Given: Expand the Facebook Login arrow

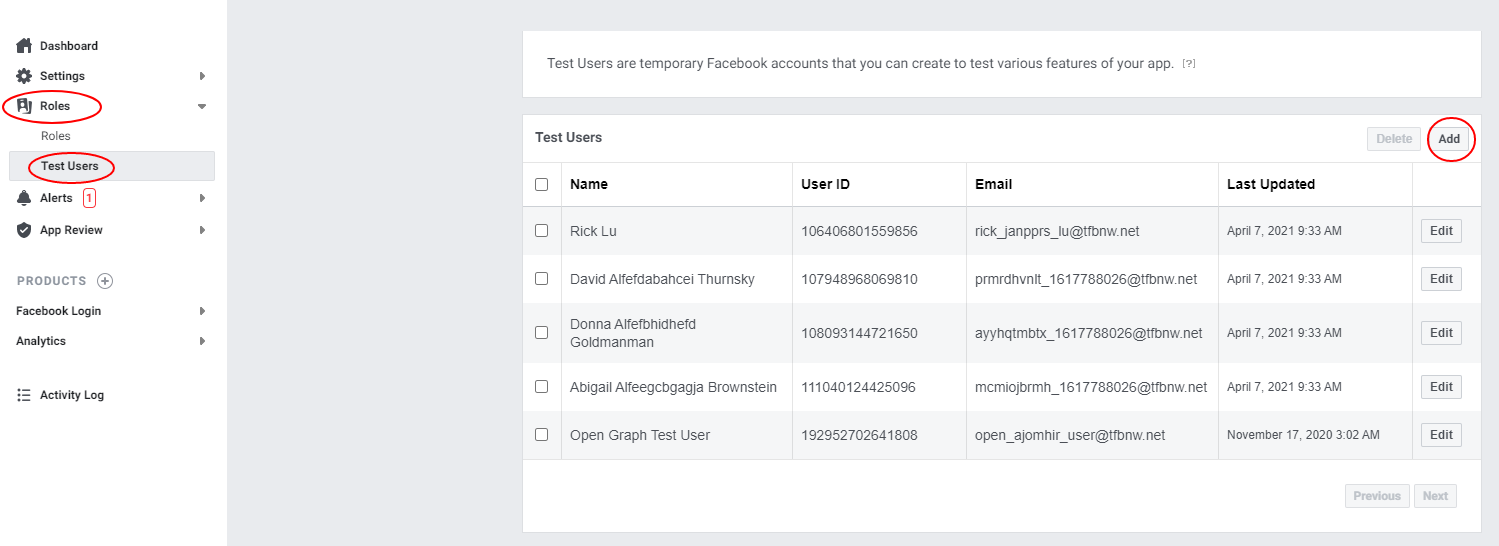Looking at the screenshot, I should 202,311.
